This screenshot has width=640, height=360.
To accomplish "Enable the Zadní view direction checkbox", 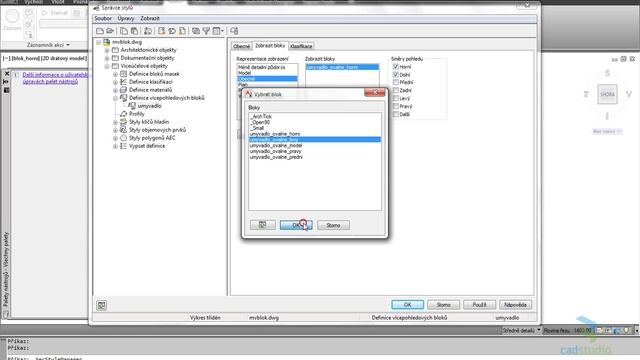I will click(x=396, y=90).
